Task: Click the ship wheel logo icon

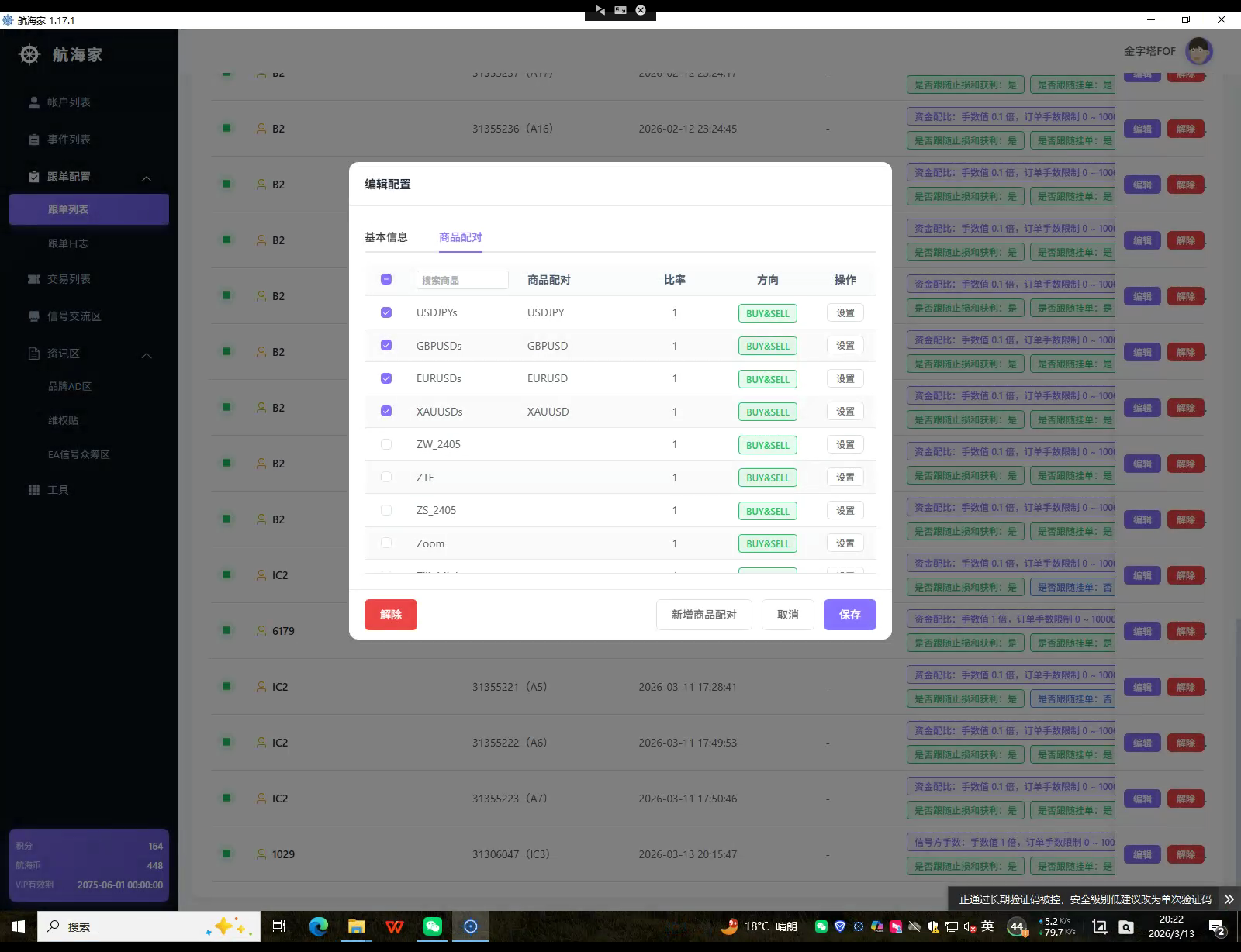Action: pos(29,54)
